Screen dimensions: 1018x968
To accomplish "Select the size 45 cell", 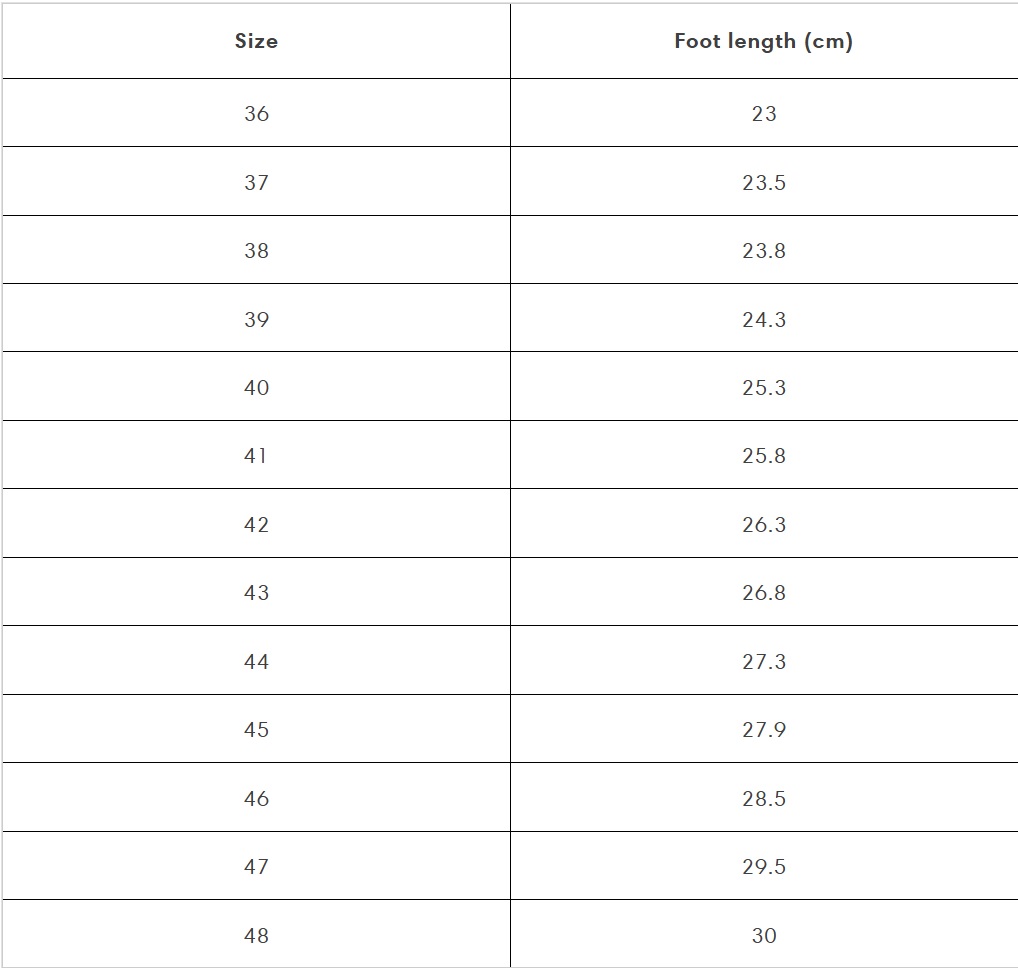I will [x=256, y=729].
